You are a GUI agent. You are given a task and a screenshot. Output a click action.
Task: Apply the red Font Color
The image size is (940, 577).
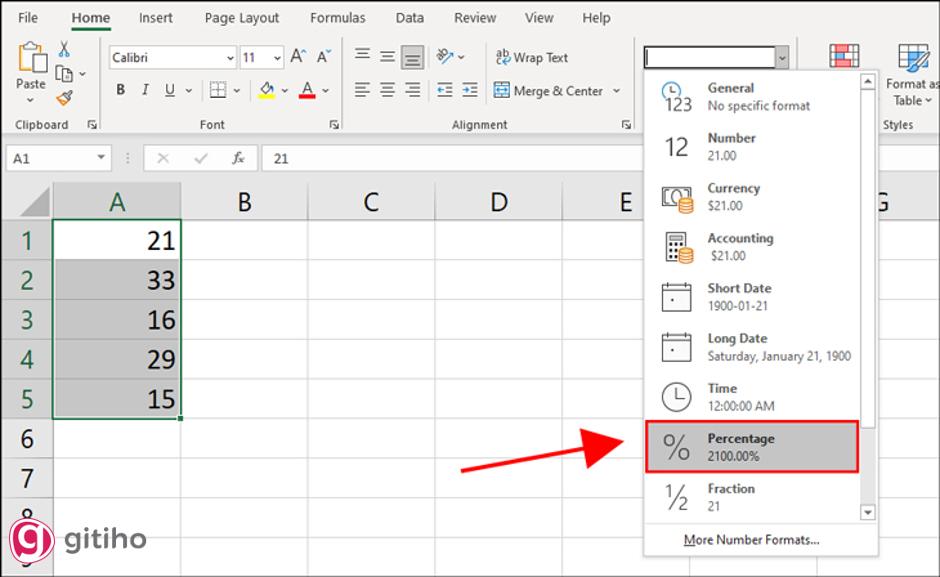point(307,90)
